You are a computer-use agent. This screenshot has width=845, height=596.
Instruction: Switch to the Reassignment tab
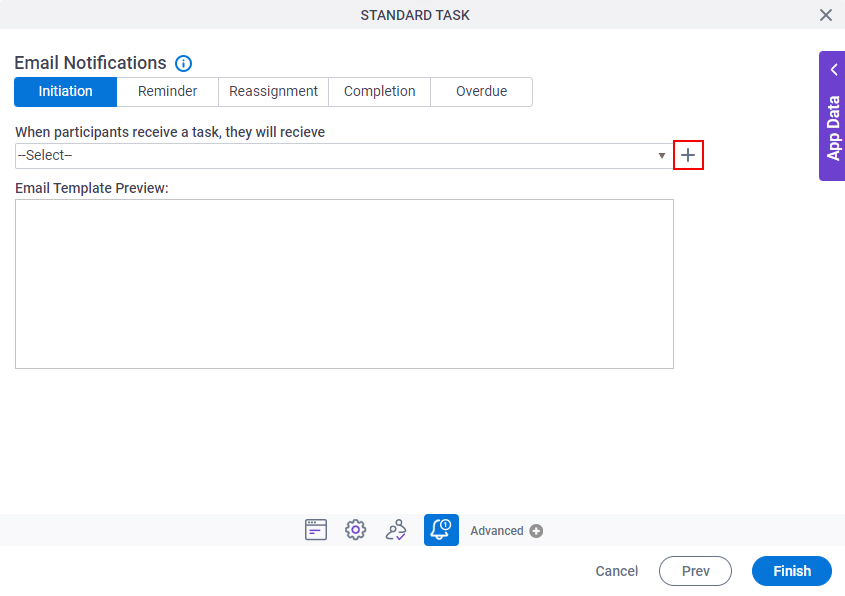[273, 92]
